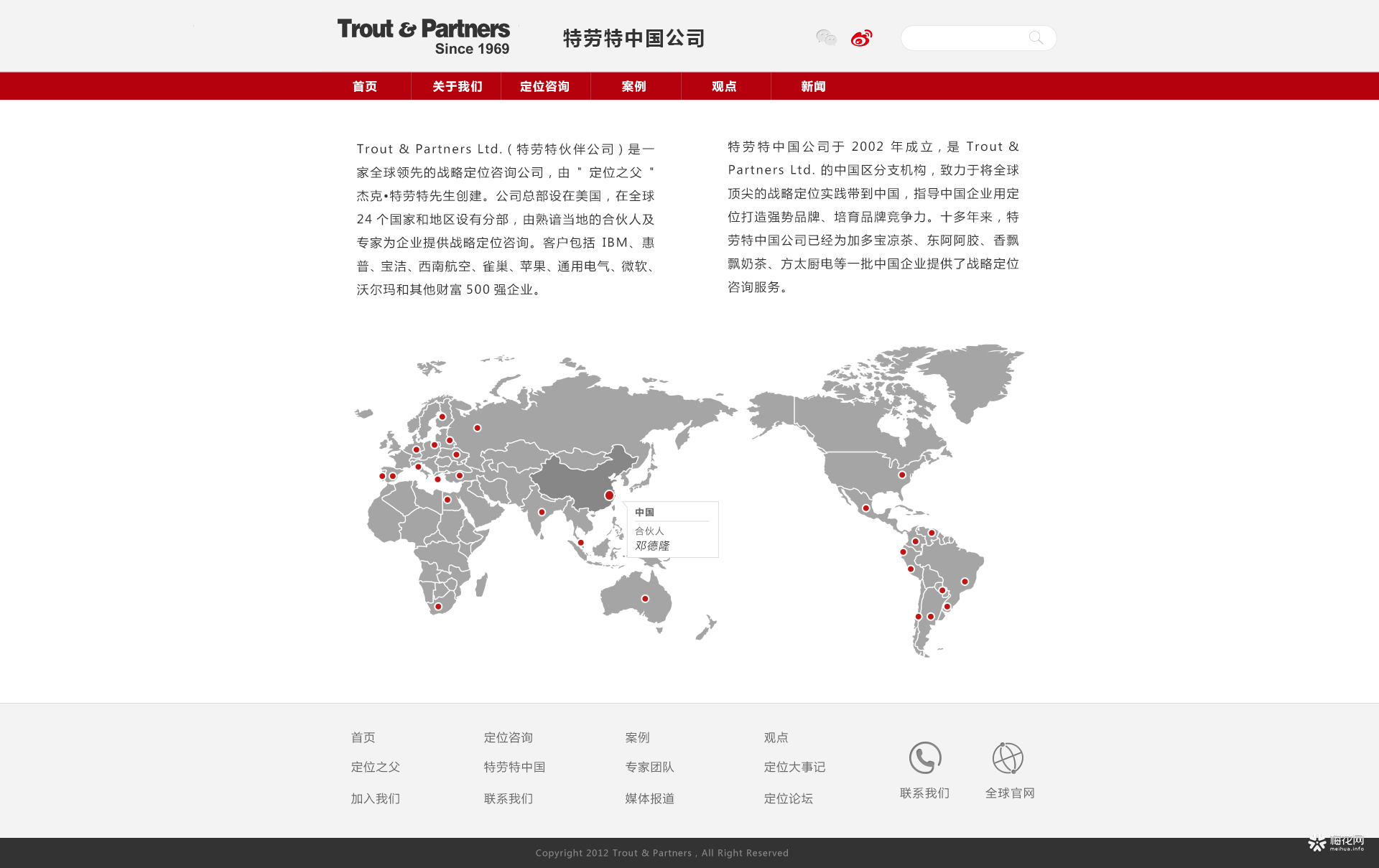
Task: Select the United States map marker
Action: pyautogui.click(x=902, y=475)
